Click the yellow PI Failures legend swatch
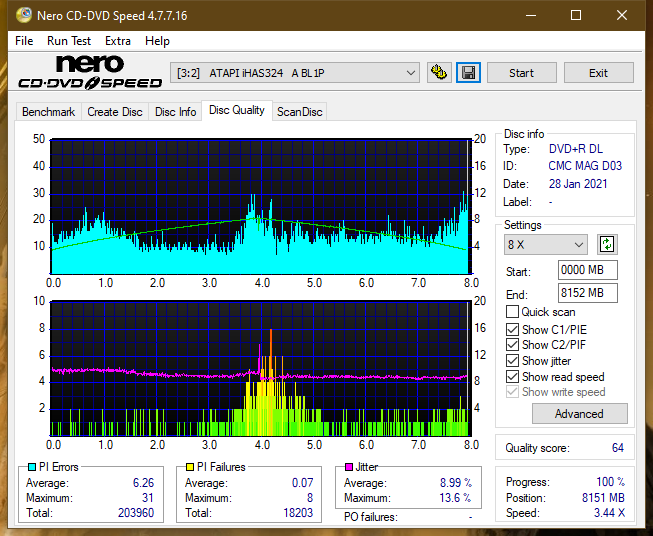This screenshot has height=536, width=653. click(189, 467)
